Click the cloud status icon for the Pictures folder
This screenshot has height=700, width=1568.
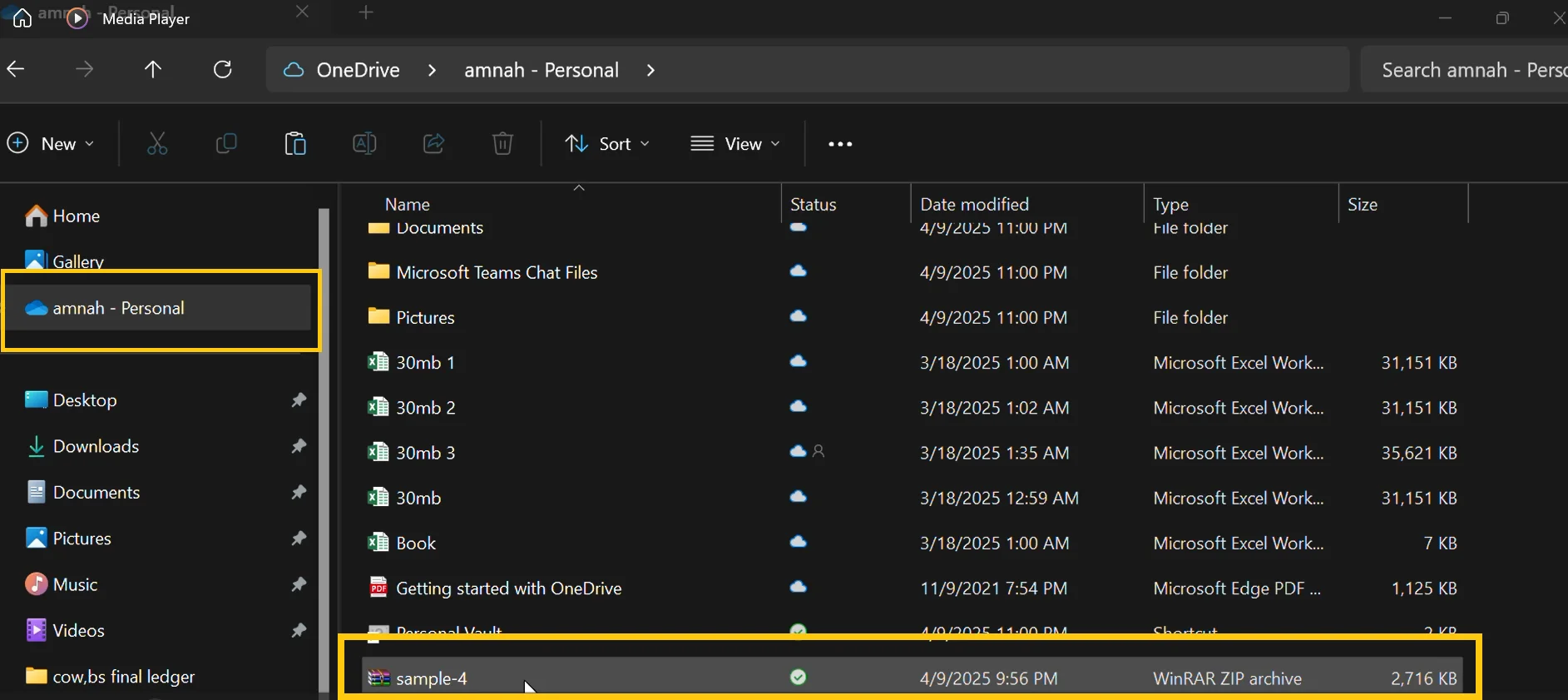pyautogui.click(x=798, y=316)
